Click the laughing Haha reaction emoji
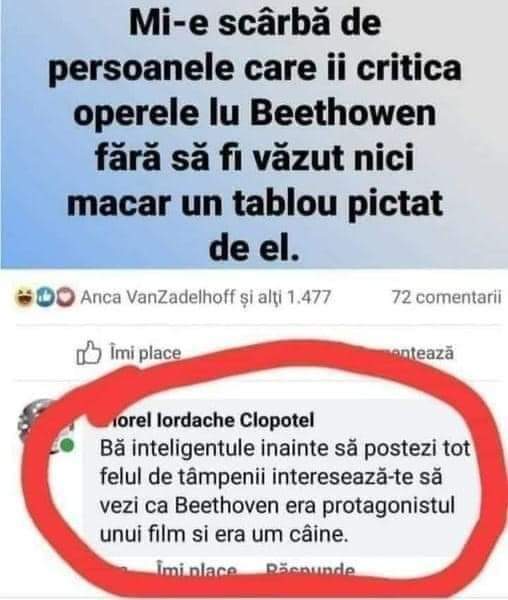This screenshot has width=508, height=600. (x=24, y=297)
